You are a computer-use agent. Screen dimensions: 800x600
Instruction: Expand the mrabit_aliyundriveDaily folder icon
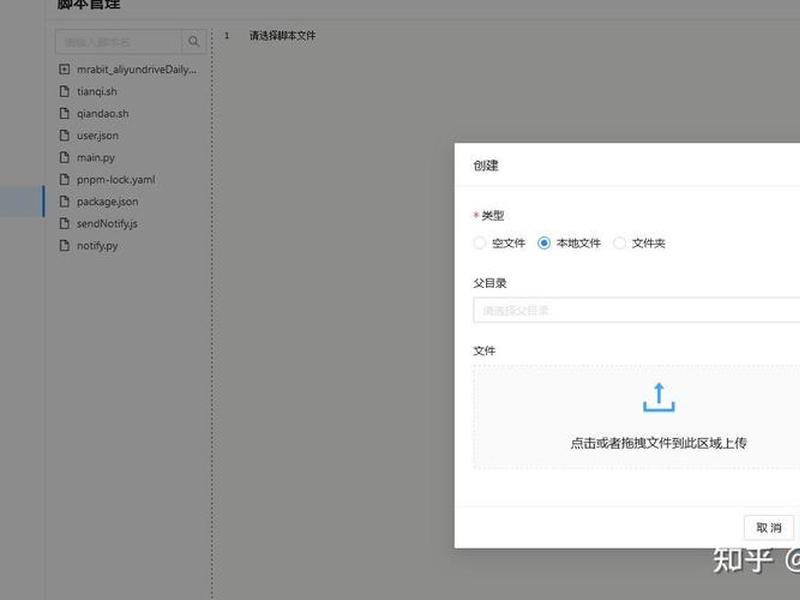[64, 69]
